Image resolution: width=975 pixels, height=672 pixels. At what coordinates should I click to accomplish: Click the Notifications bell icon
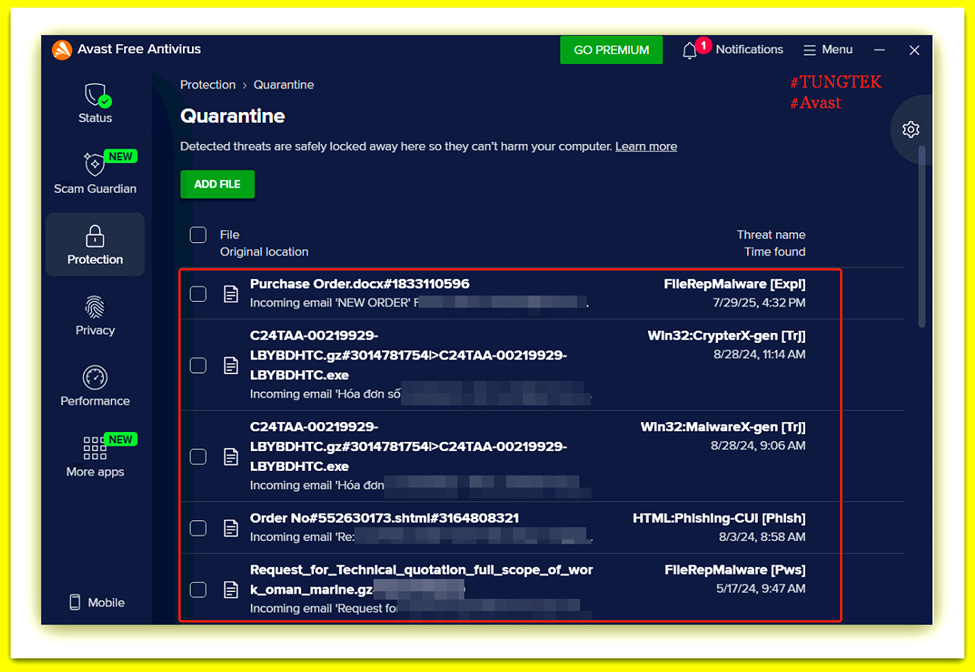click(689, 50)
